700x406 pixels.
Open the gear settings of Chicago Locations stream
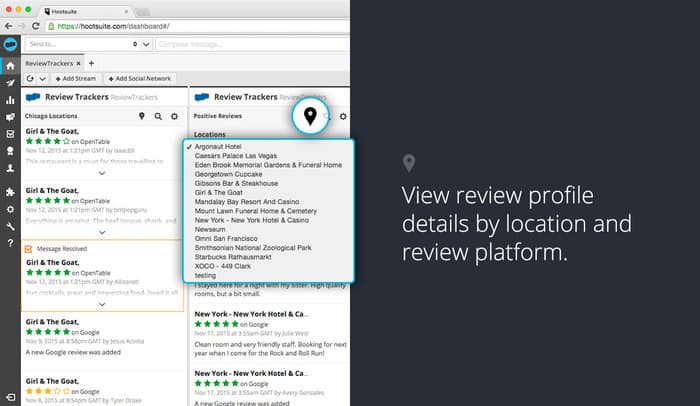[174, 116]
